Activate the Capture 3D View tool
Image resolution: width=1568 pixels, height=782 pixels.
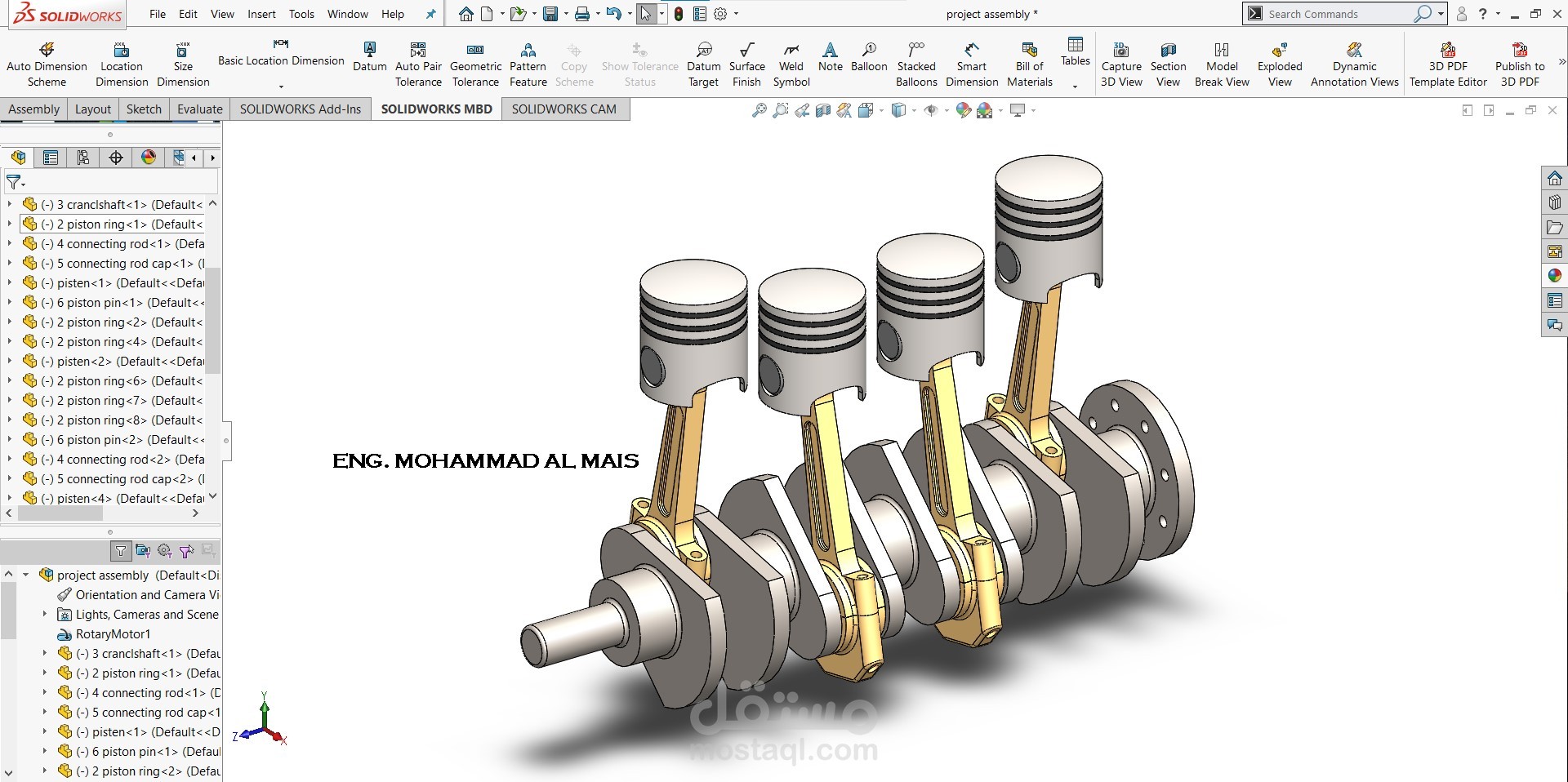click(x=1120, y=61)
